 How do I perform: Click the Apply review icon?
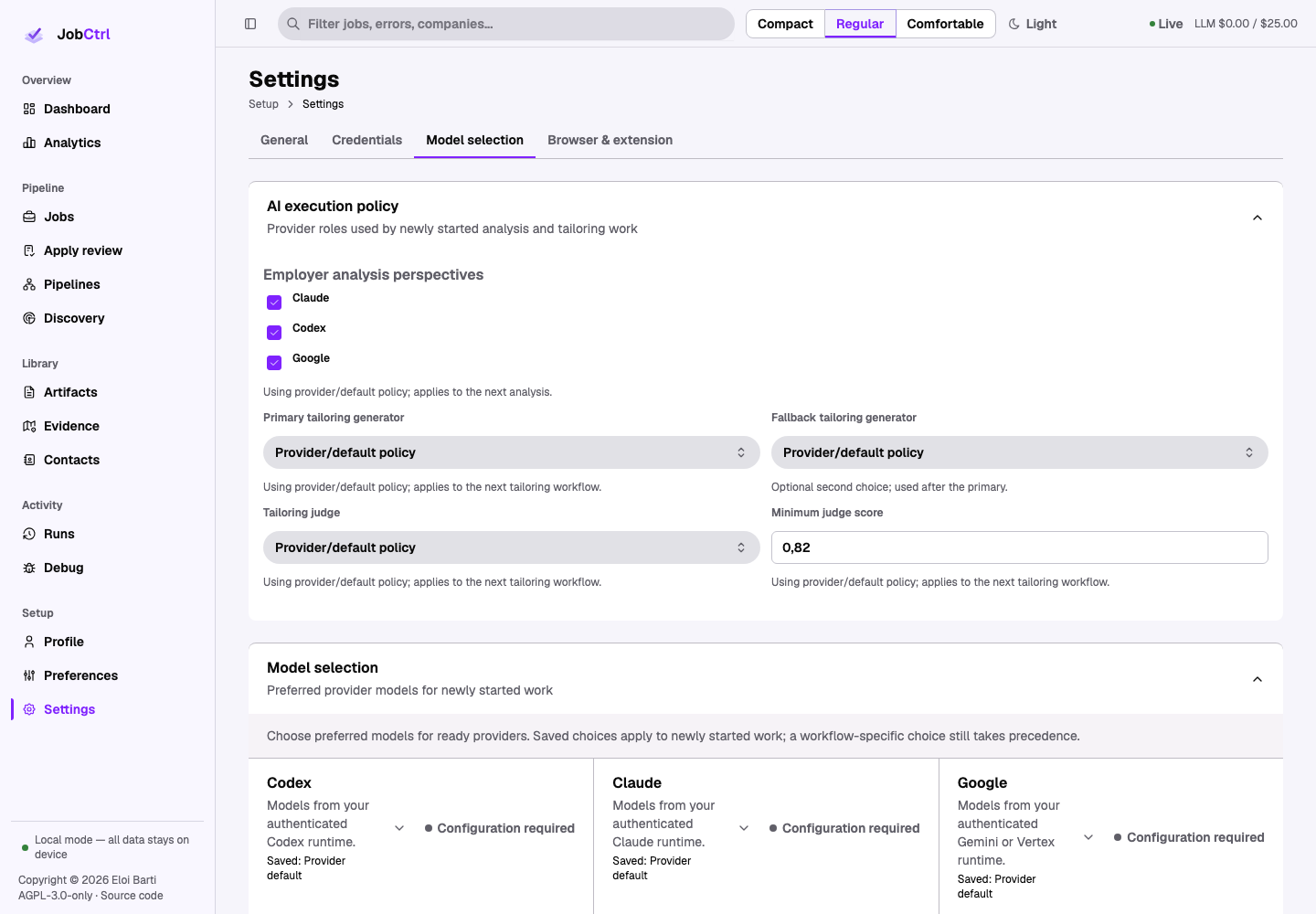(x=29, y=250)
